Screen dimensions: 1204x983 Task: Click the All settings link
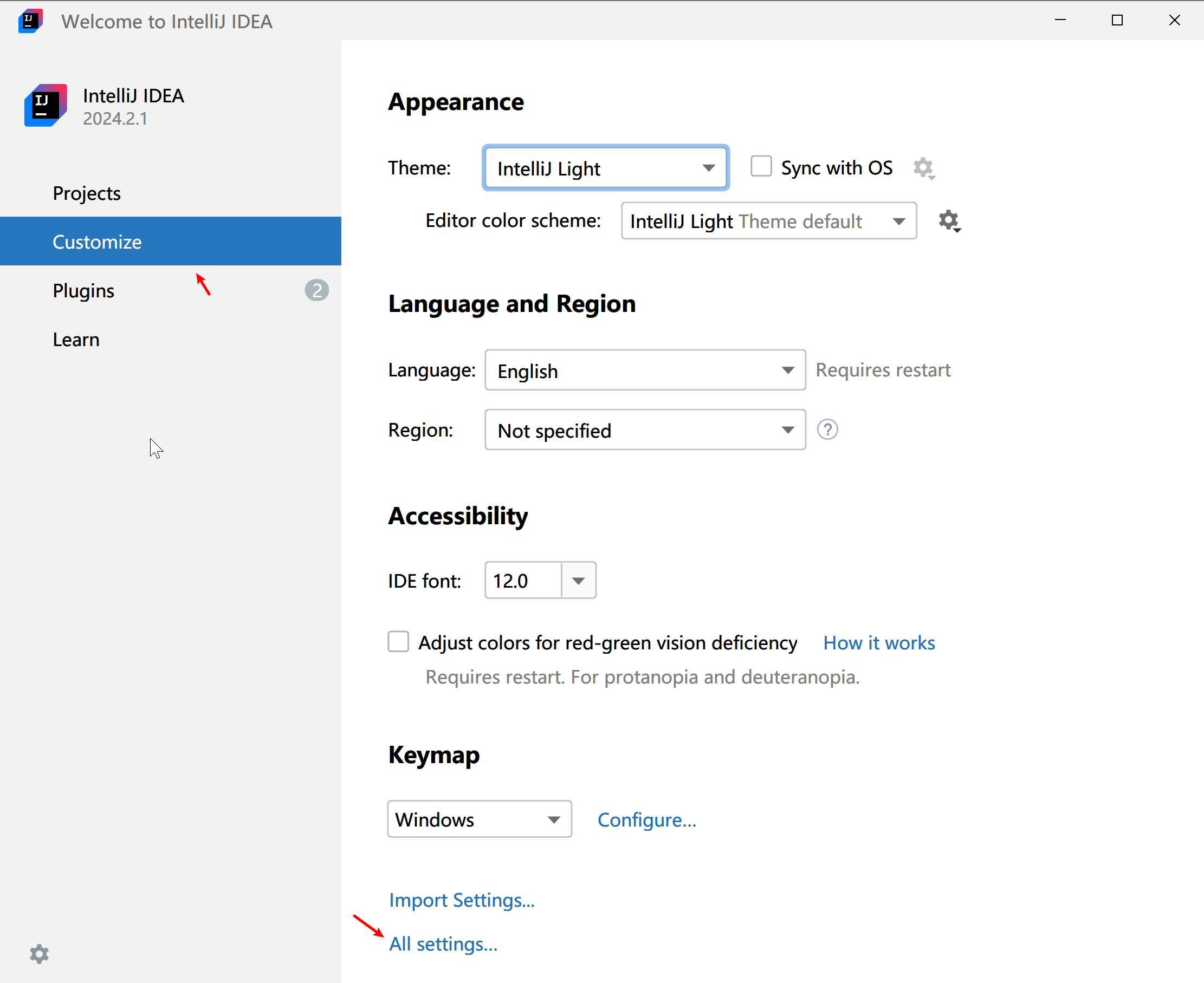coord(443,944)
